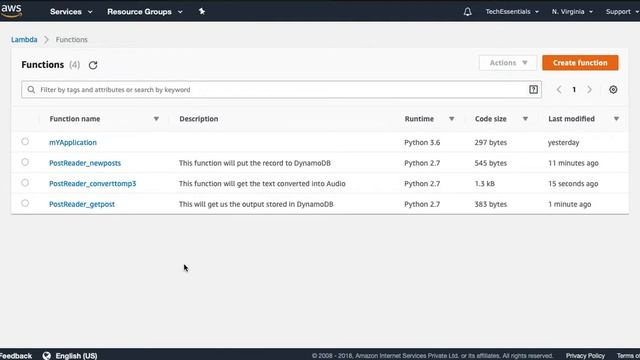Go to previous page arrow
The width and height of the screenshot is (640, 360).
559,89
